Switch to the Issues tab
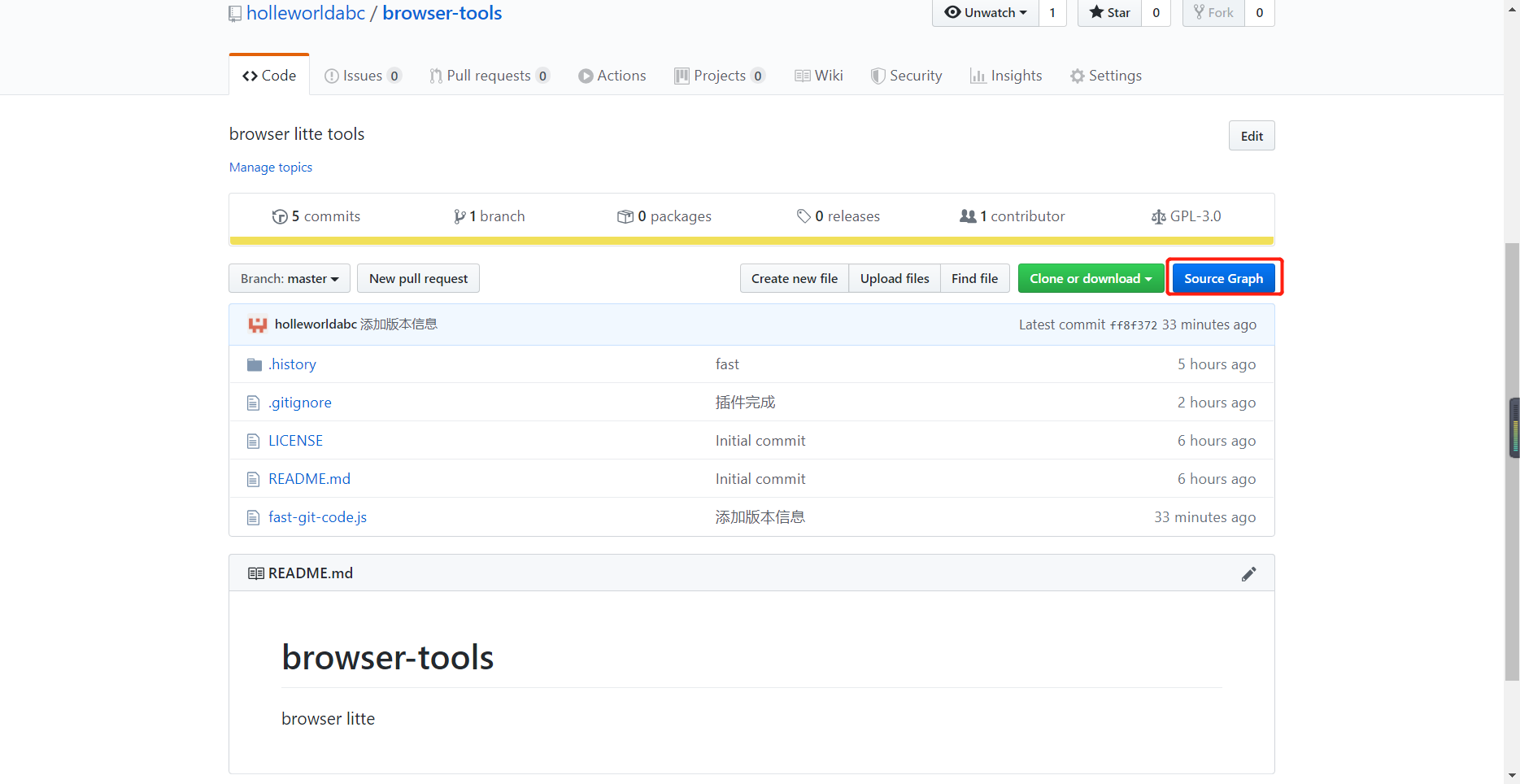Screen dimensions: 1520x784 tap(362, 76)
